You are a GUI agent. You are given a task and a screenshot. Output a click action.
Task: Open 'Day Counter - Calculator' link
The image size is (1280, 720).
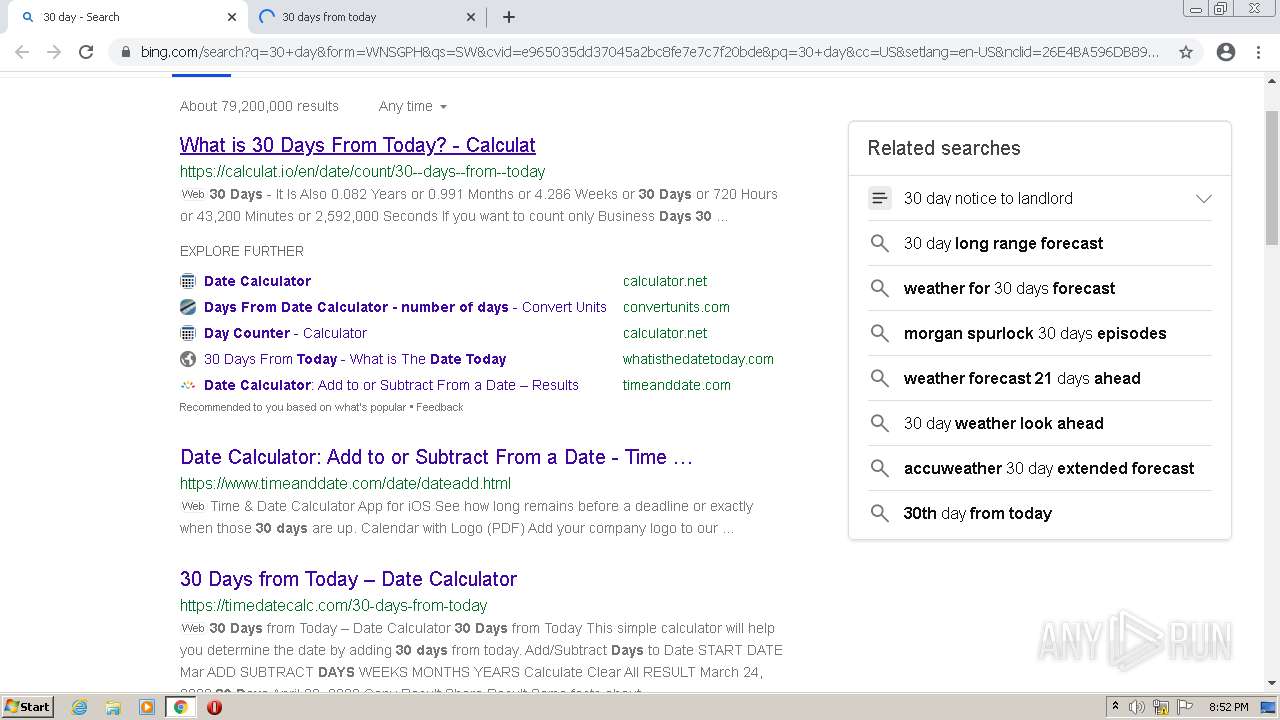point(285,333)
